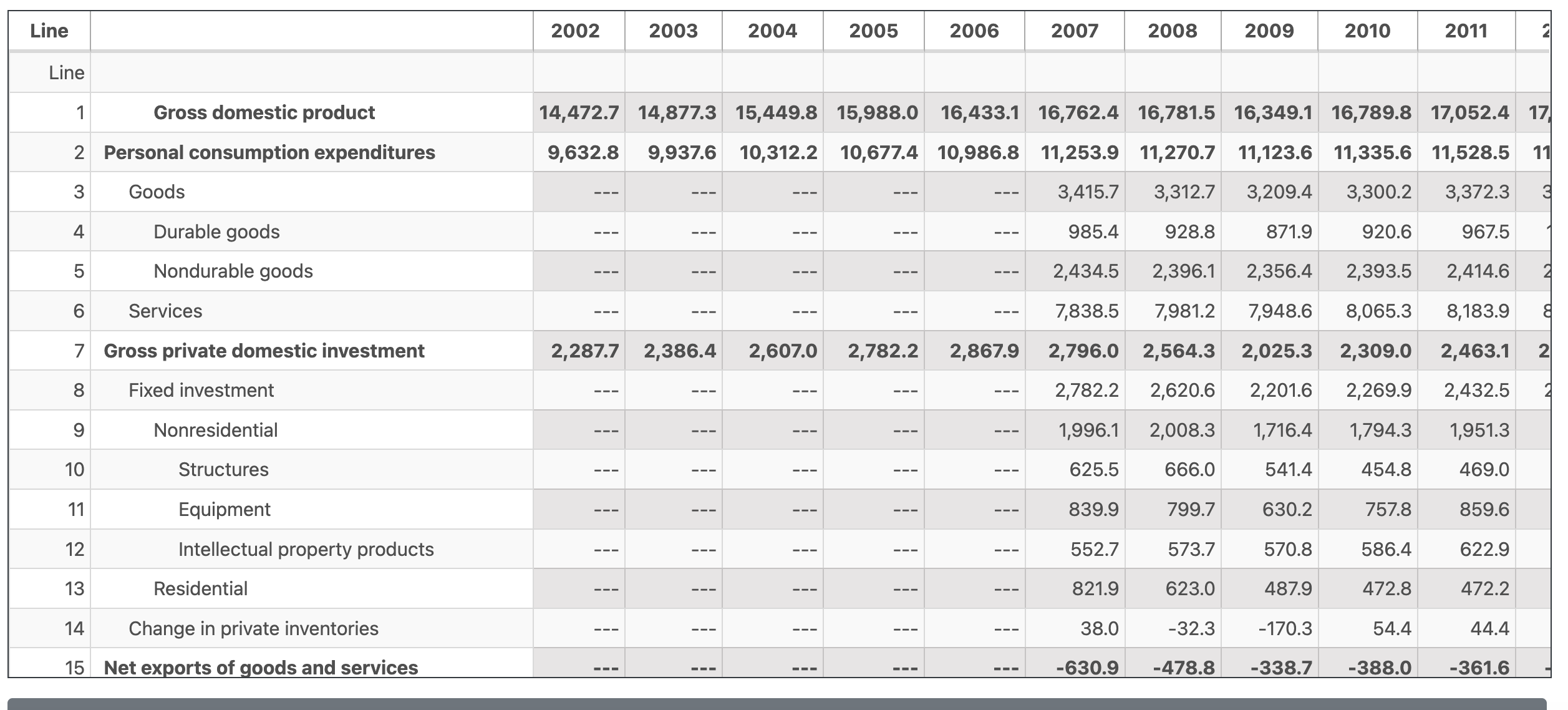Viewport: 1568px width, 710px height.
Task: Select the 2002 column header
Action: (574, 29)
